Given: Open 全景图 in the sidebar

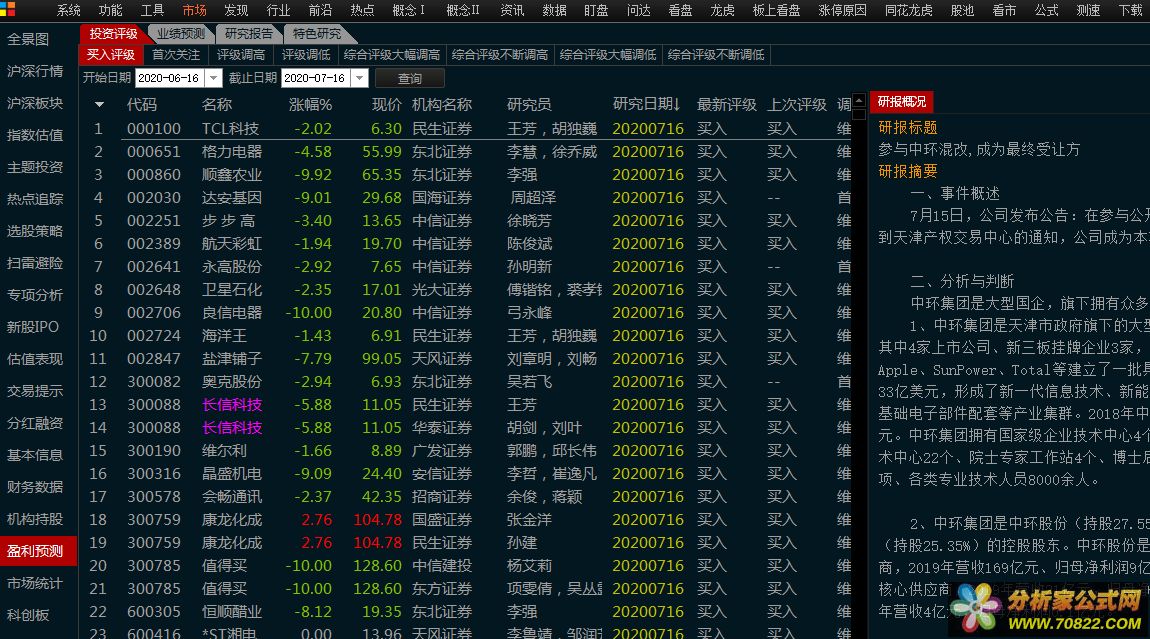Looking at the screenshot, I should tap(28, 40).
